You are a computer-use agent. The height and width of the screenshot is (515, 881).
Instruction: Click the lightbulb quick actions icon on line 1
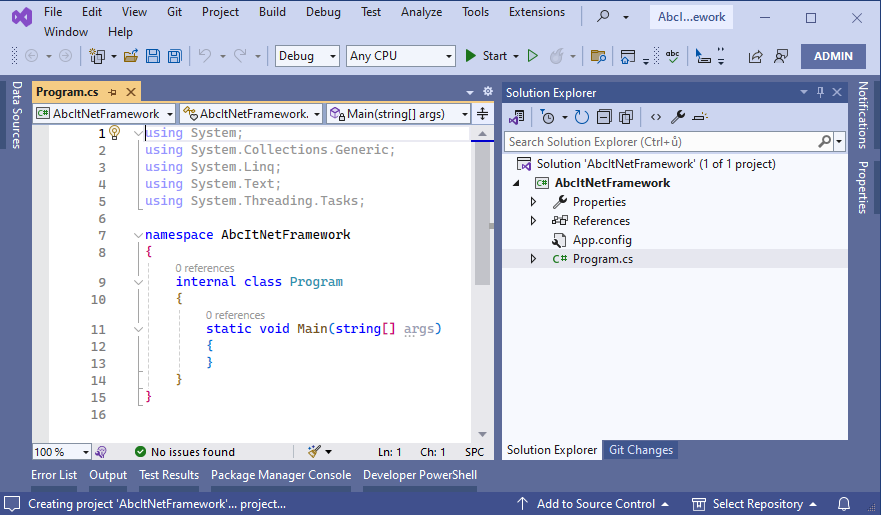115,133
